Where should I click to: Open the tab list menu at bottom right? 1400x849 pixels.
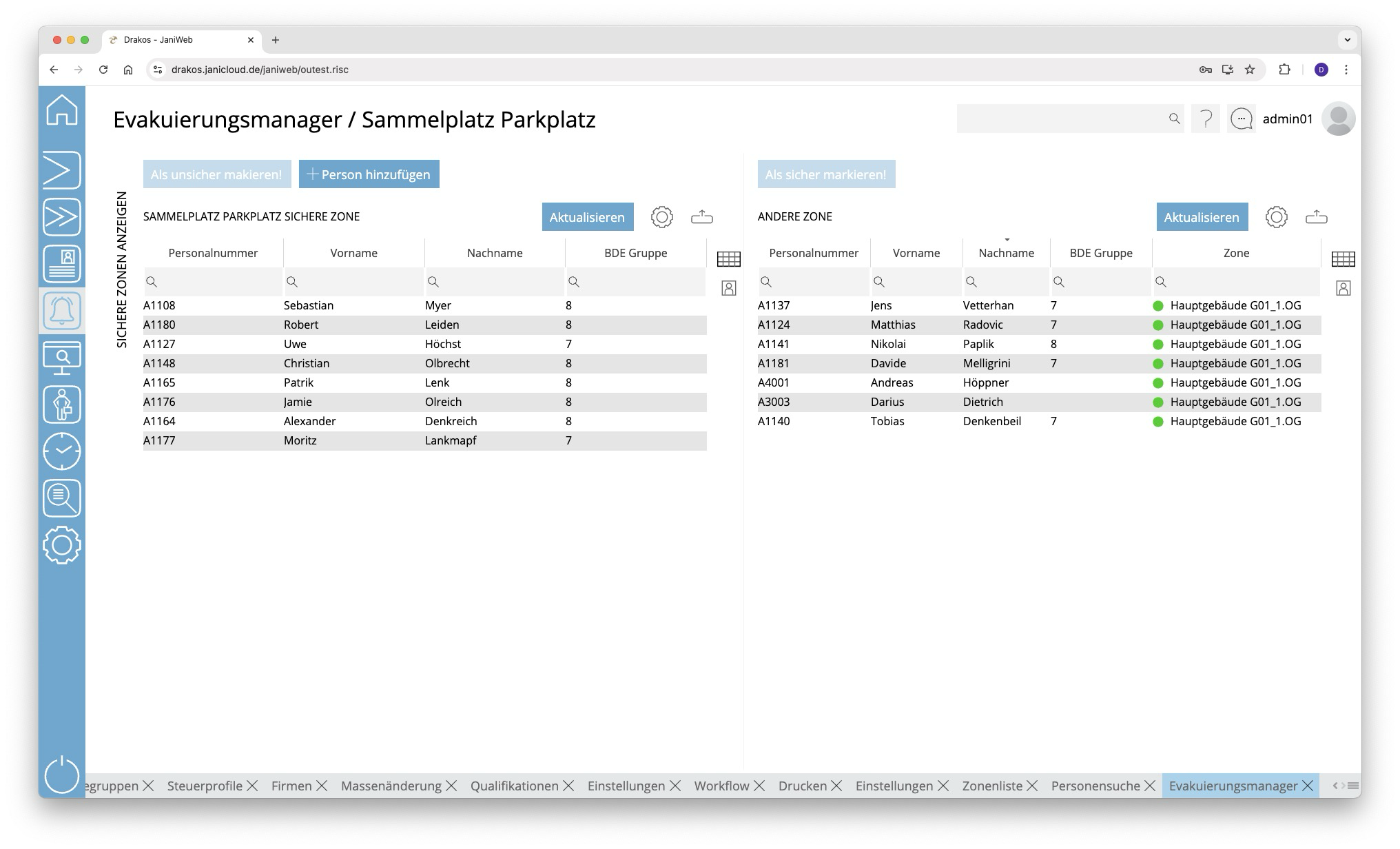(1353, 786)
